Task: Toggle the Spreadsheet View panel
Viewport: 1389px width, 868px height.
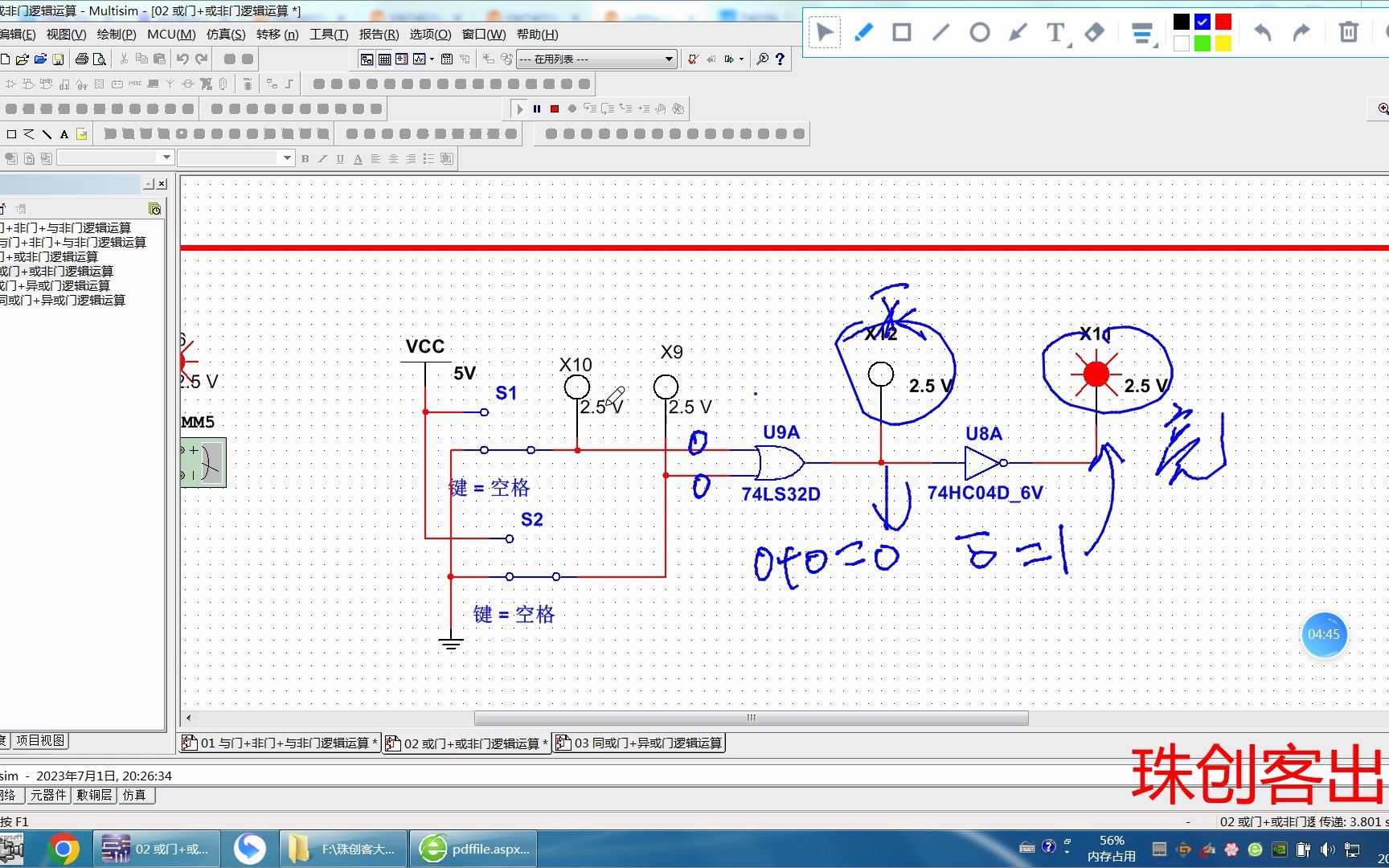Action: tap(383, 58)
